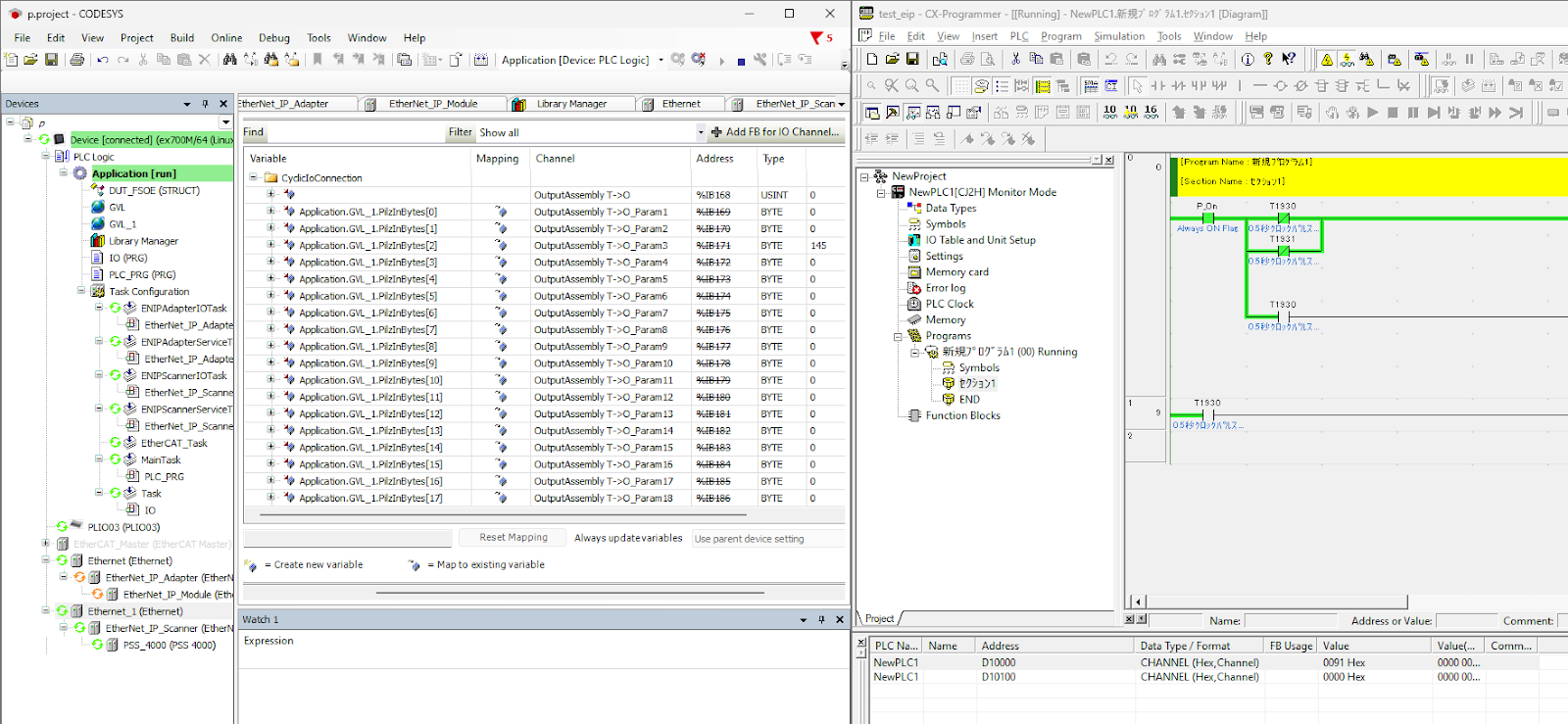Image resolution: width=1568 pixels, height=724 pixels.
Task: Collapse the CyclicIoConnection row expander
Action: pyautogui.click(x=254, y=178)
